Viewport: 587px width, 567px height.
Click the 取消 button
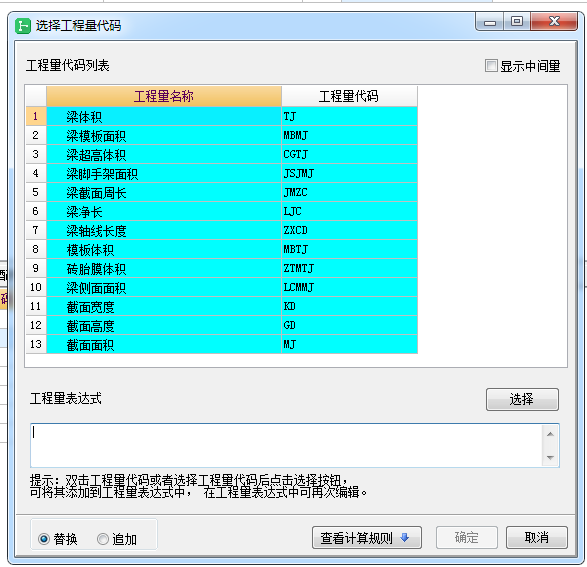point(536,538)
